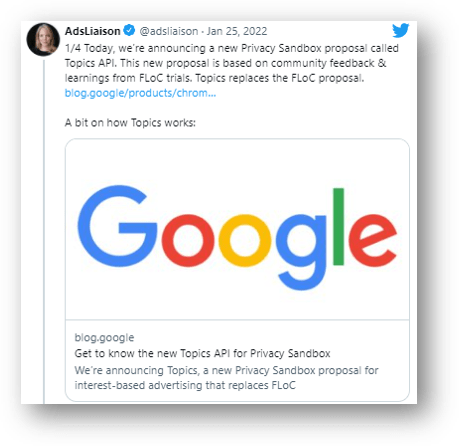The width and height of the screenshot is (459, 446).
Task: Click the tweet text announcing Topics API
Action: coord(232,63)
